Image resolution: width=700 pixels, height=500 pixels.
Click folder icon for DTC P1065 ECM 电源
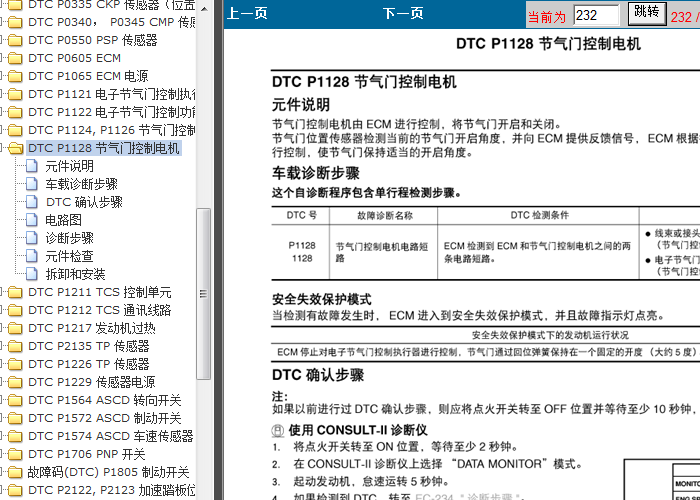click(x=15, y=76)
